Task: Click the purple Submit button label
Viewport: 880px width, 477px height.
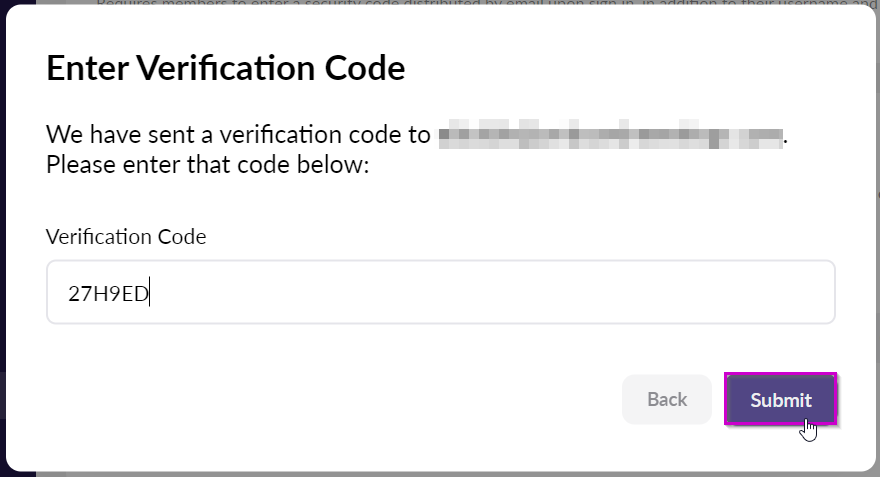Action: pos(781,400)
